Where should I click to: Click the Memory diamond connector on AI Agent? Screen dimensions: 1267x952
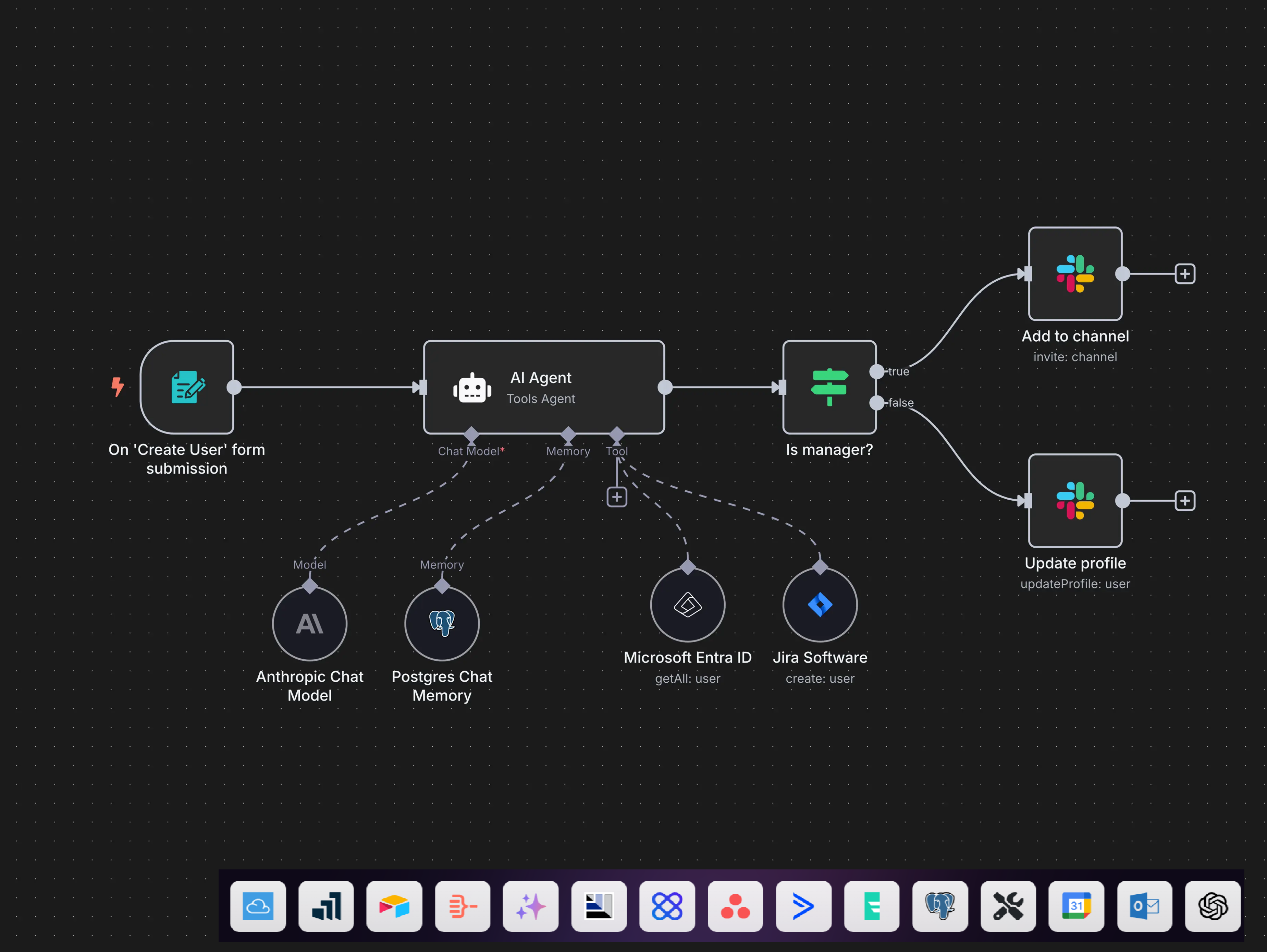pyautogui.click(x=568, y=434)
